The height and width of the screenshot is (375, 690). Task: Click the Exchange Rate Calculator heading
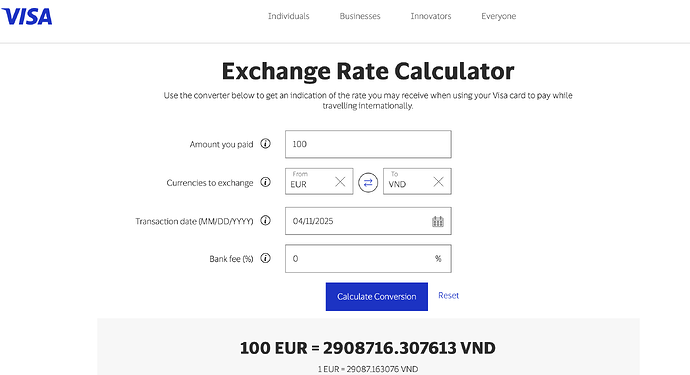368,71
